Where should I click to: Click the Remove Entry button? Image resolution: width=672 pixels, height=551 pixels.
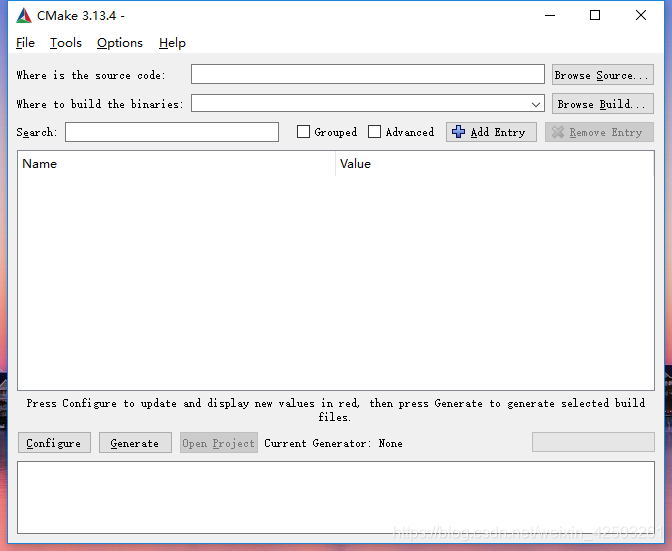599,132
